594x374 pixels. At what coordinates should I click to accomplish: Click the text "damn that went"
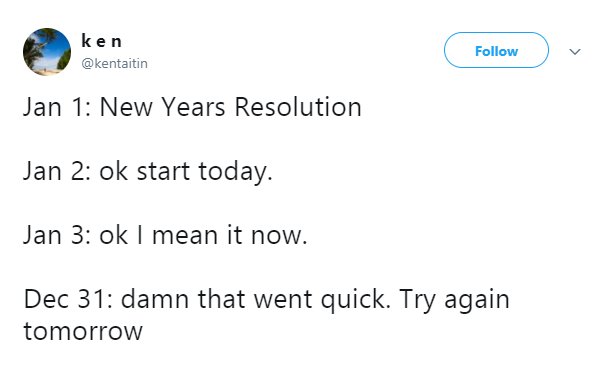[216, 299]
